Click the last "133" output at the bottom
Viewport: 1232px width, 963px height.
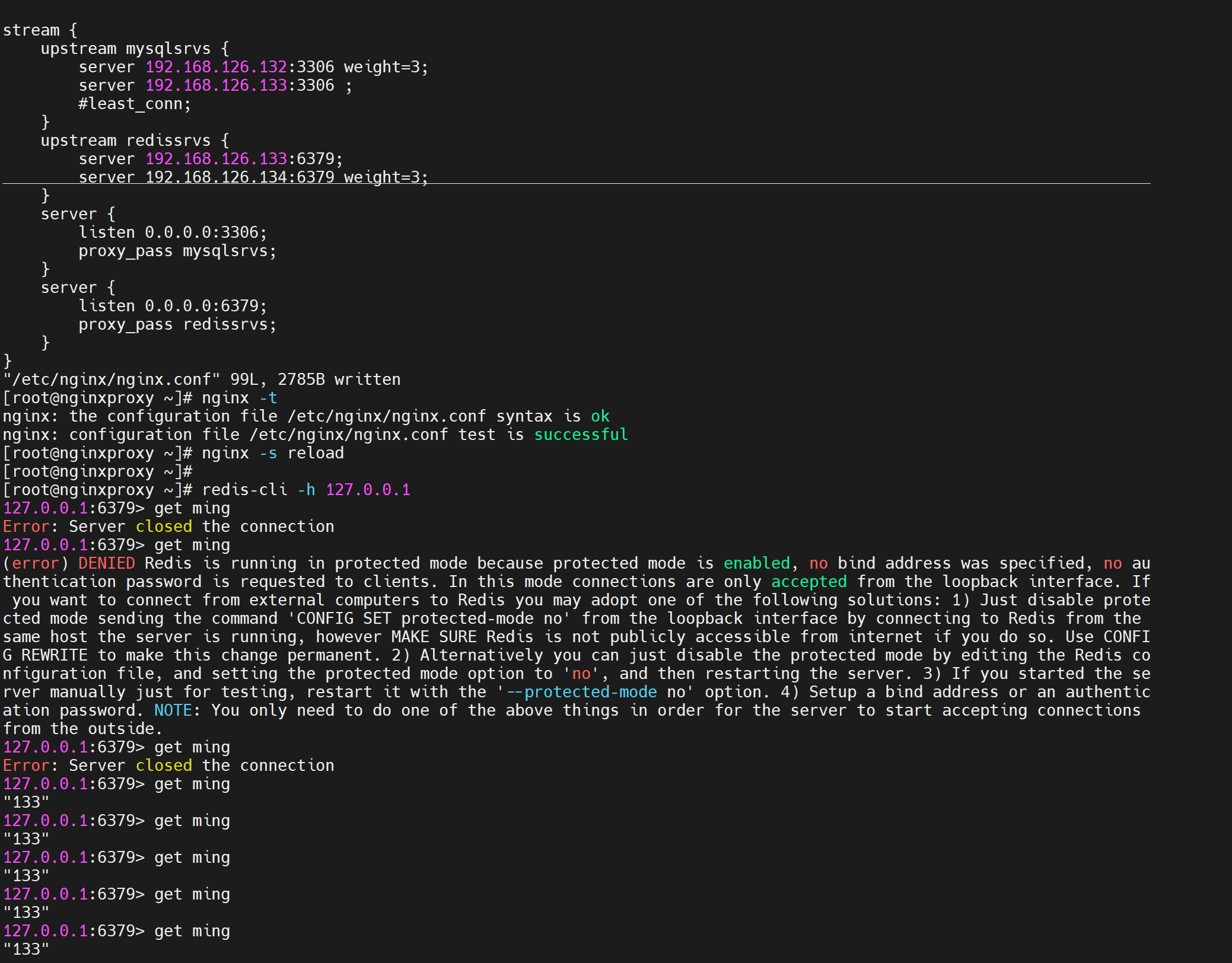[26, 949]
